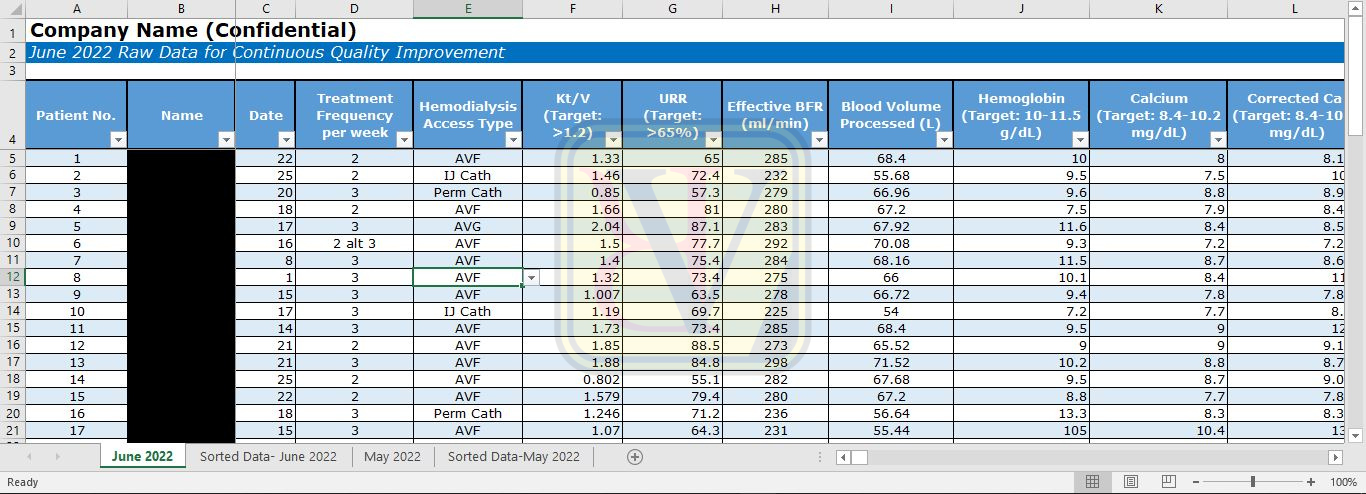Open the Blood Volume Processed filter dropdown
Viewport: 1366px width, 494px height.
pyautogui.click(x=944, y=140)
